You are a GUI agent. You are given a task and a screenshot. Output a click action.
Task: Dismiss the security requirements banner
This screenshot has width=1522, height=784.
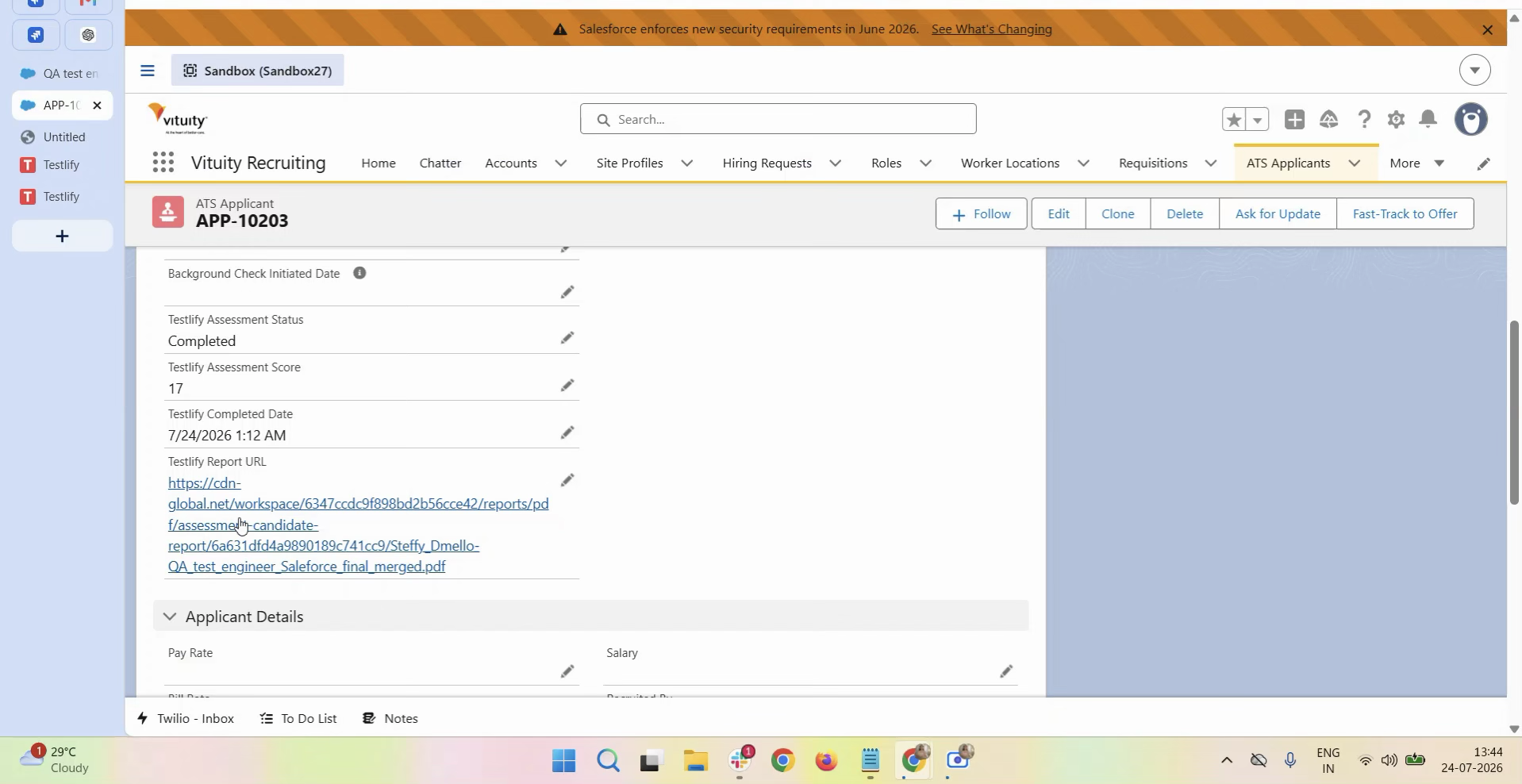click(x=1487, y=30)
